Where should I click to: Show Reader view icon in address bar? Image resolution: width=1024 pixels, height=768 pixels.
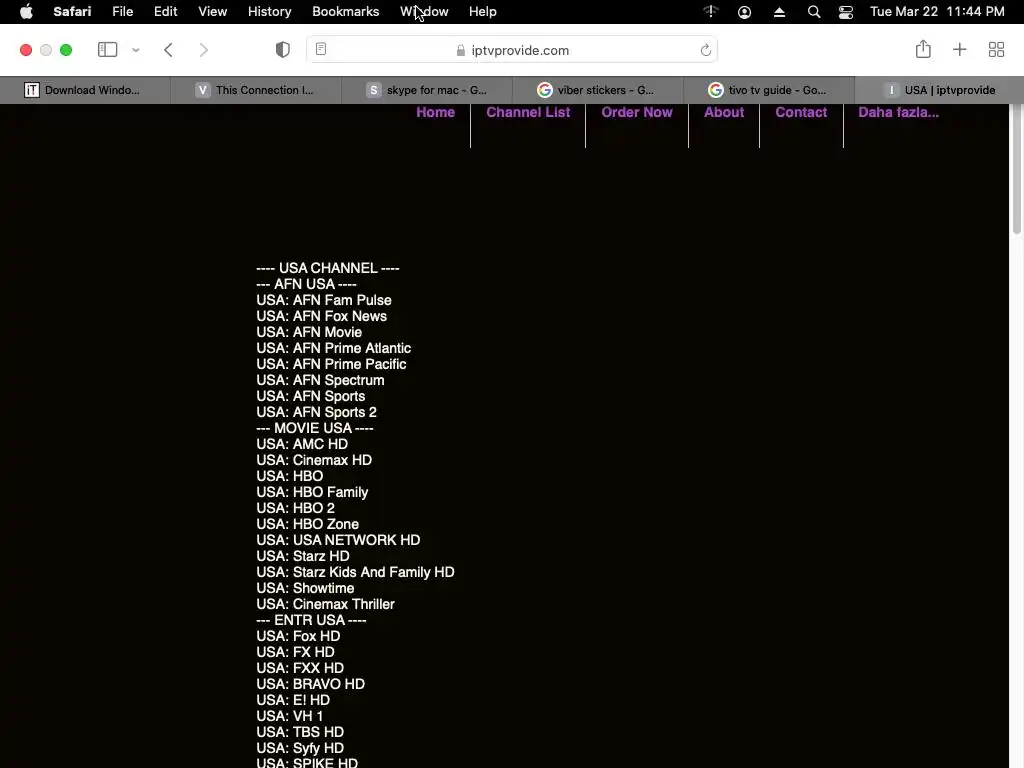click(x=321, y=49)
